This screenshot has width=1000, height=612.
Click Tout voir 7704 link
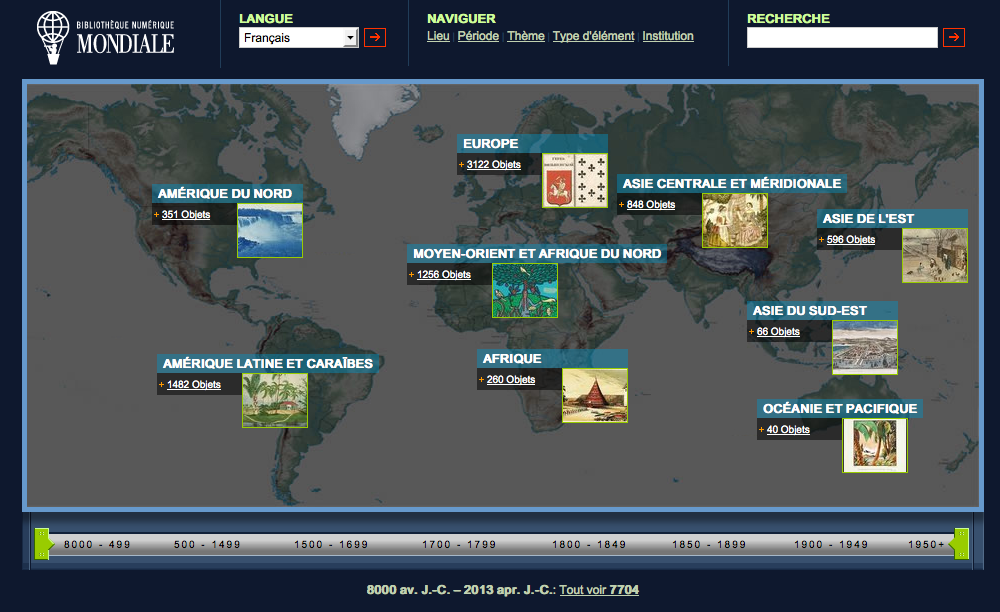(598, 590)
